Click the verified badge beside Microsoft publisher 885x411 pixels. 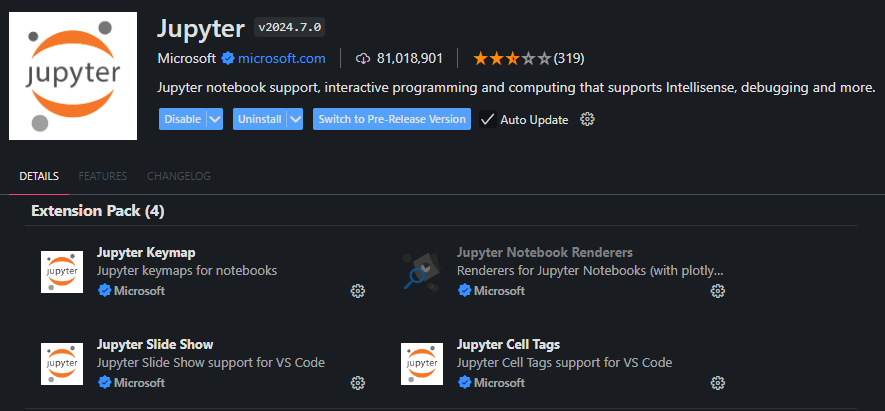click(228, 58)
